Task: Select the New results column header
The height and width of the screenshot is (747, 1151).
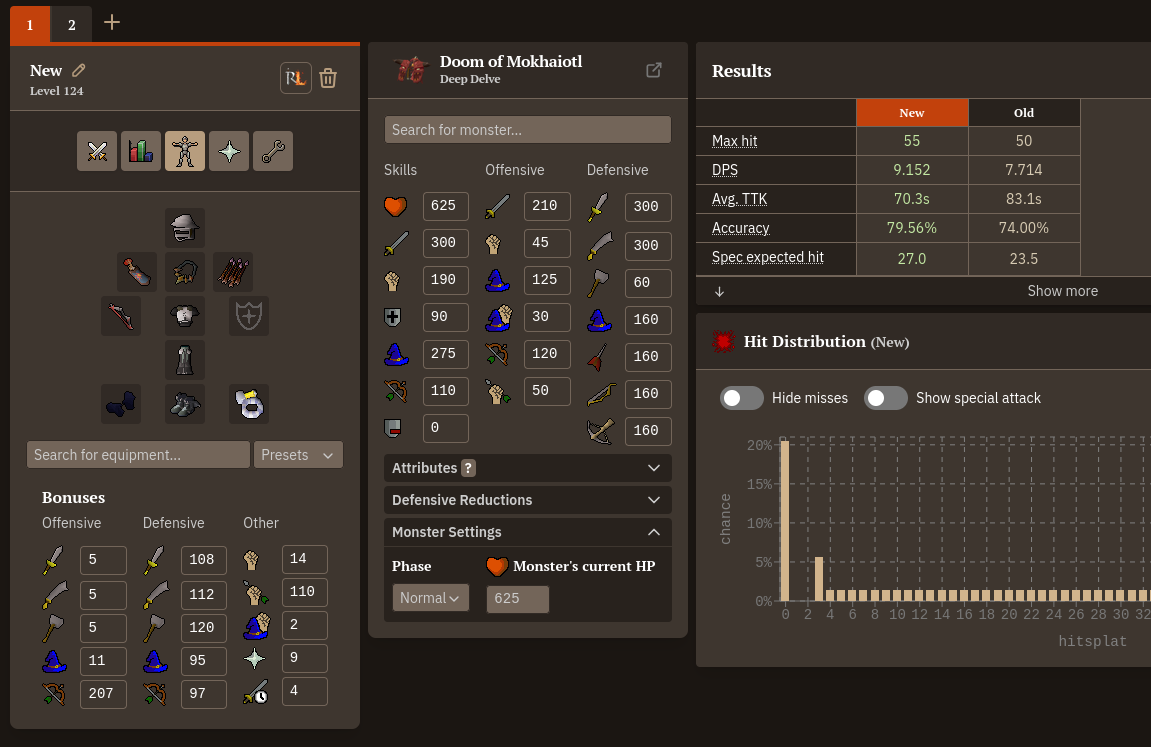Action: (912, 112)
